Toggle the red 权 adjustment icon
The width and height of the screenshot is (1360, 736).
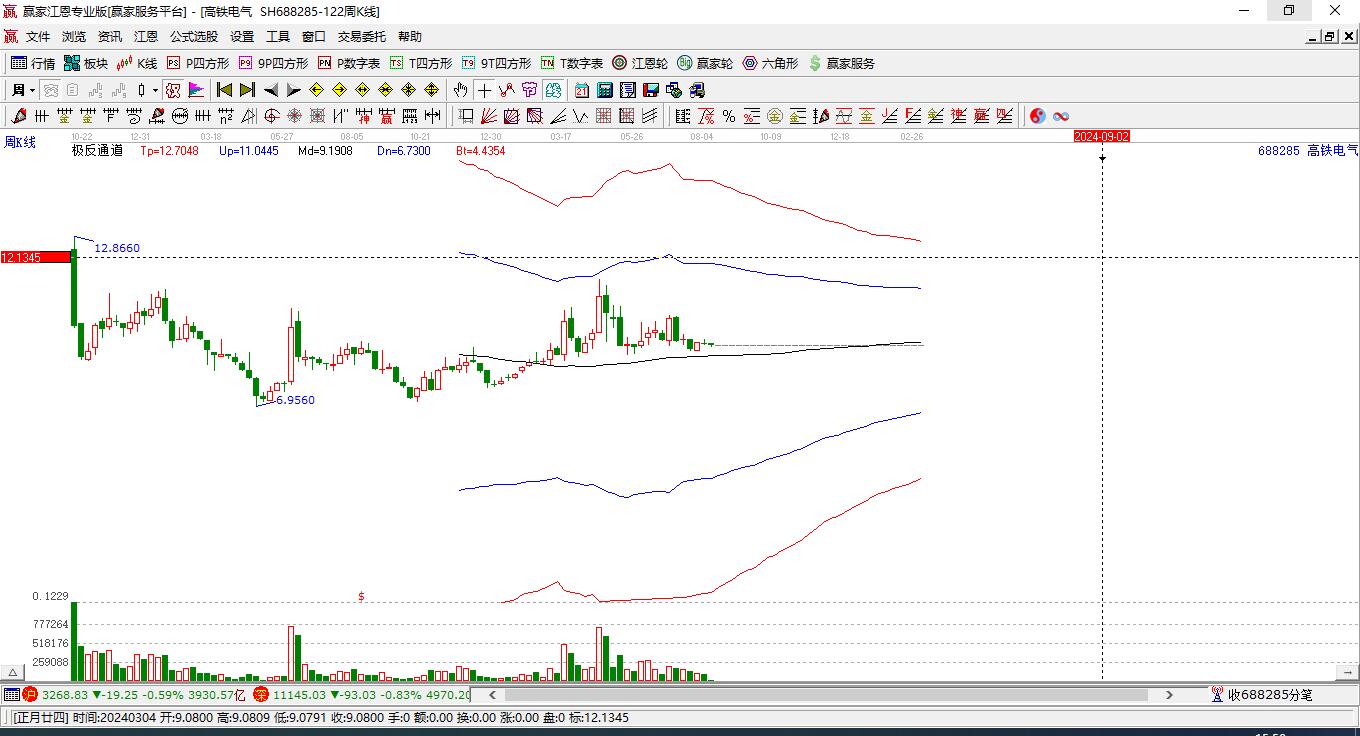tap(173, 90)
